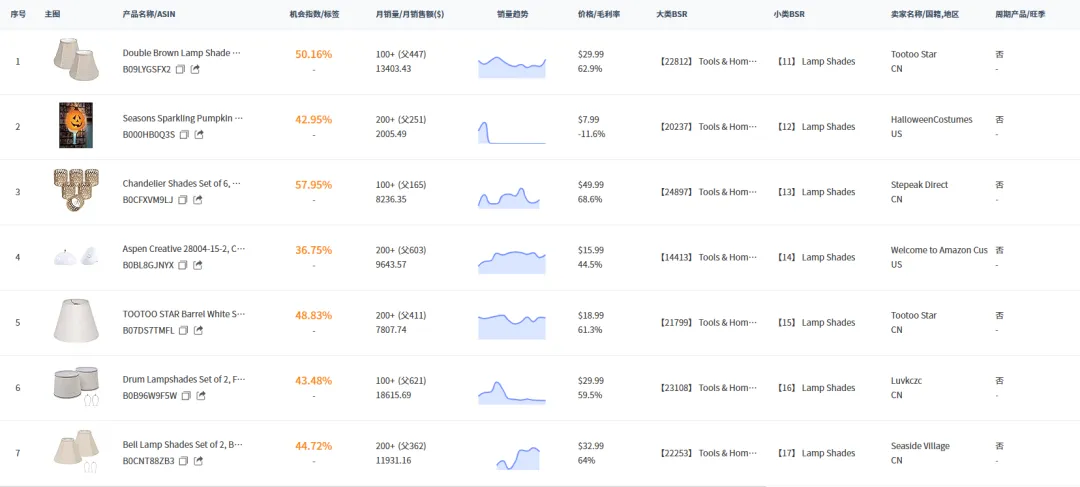The height and width of the screenshot is (487, 1080).
Task: Open the TOOTOO STAR Barrel White thumbnail
Action: (76, 321)
